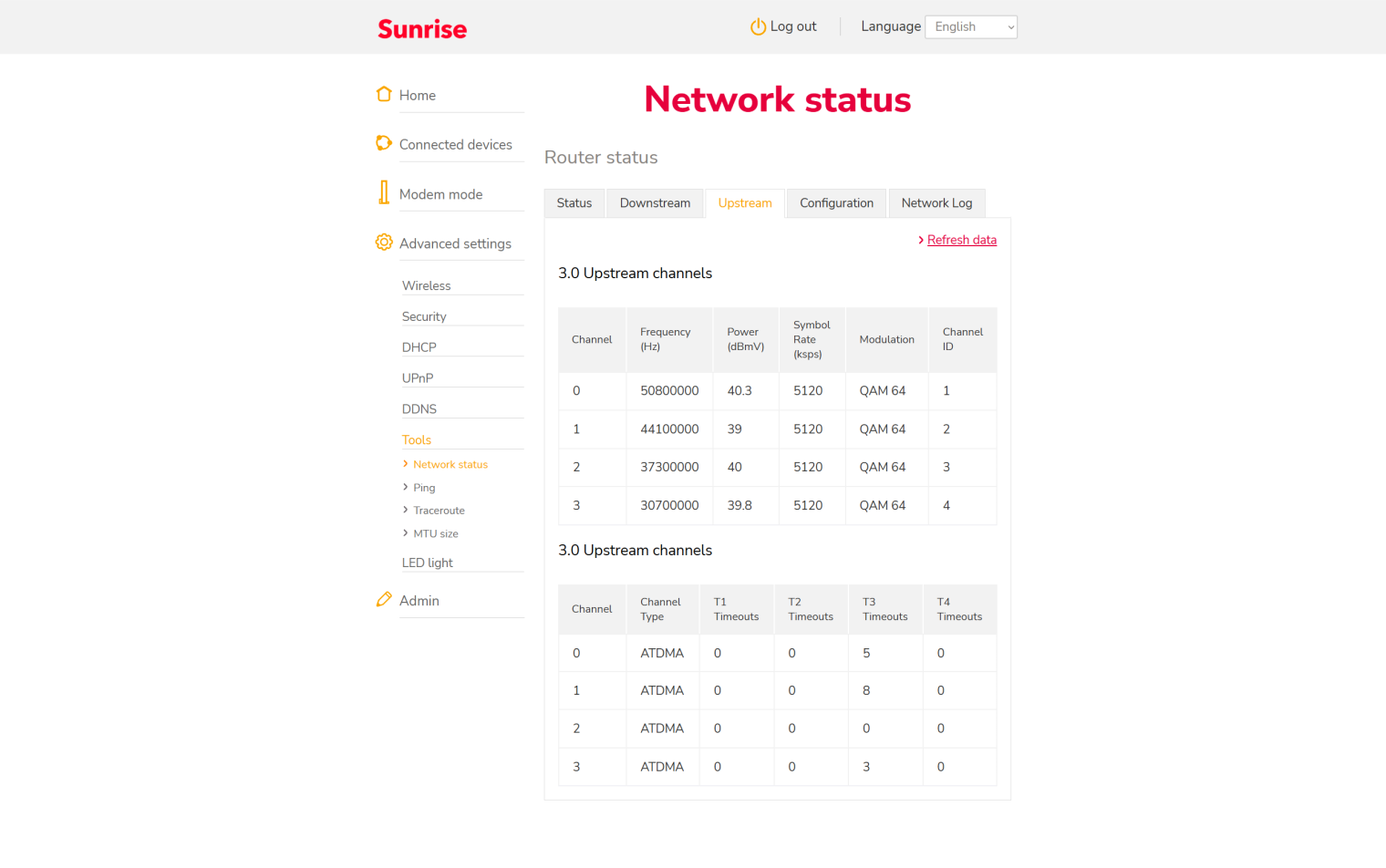The image size is (1386, 868).
Task: Open UPnP settings
Action: pyautogui.click(x=418, y=378)
